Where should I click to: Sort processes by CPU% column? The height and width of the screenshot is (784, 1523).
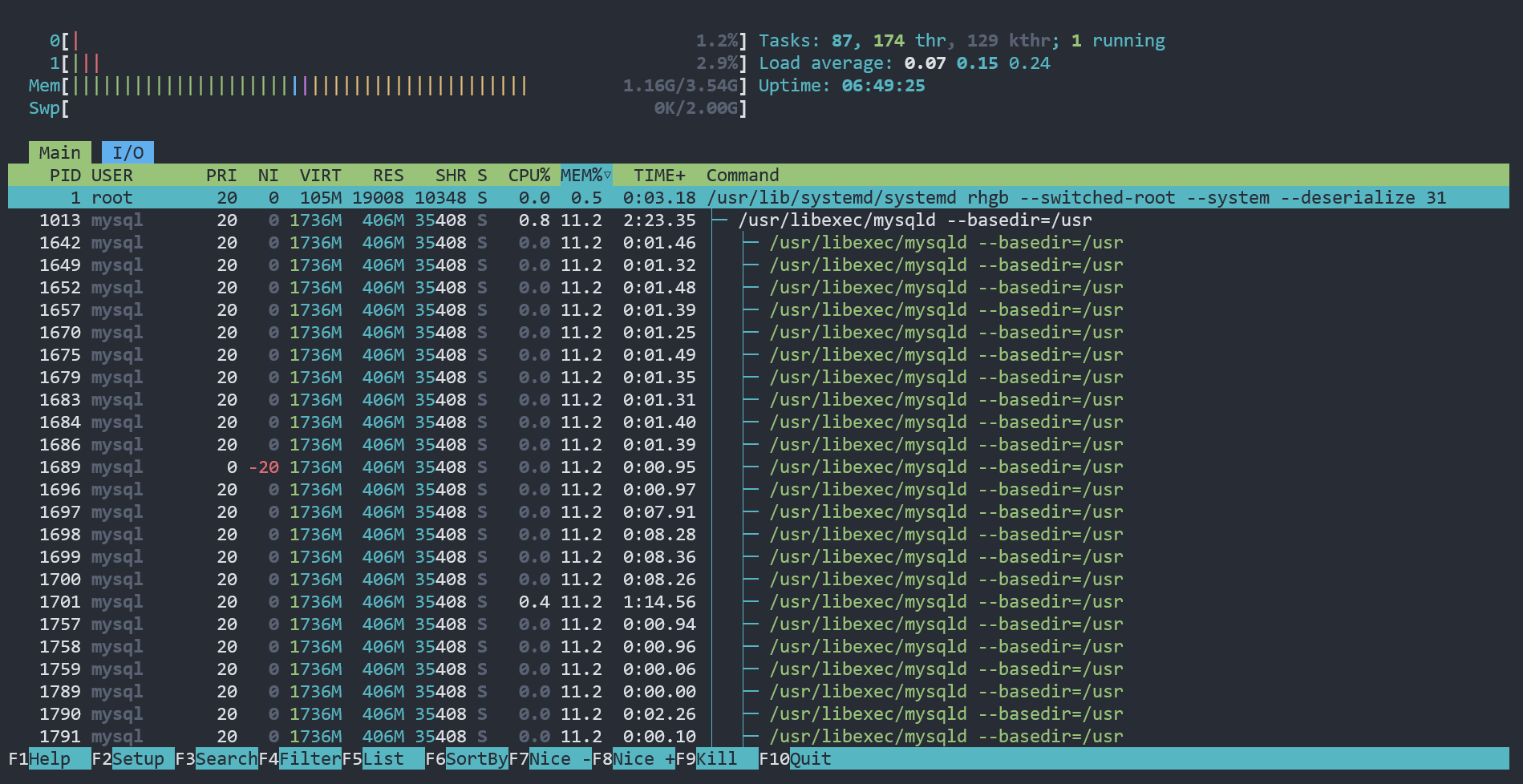click(529, 175)
